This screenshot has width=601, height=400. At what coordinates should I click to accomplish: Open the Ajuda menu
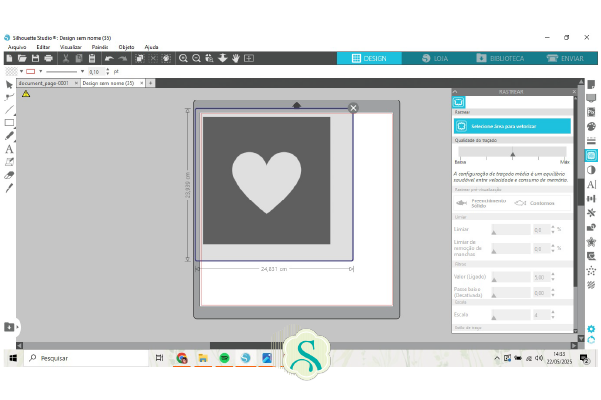click(x=151, y=47)
